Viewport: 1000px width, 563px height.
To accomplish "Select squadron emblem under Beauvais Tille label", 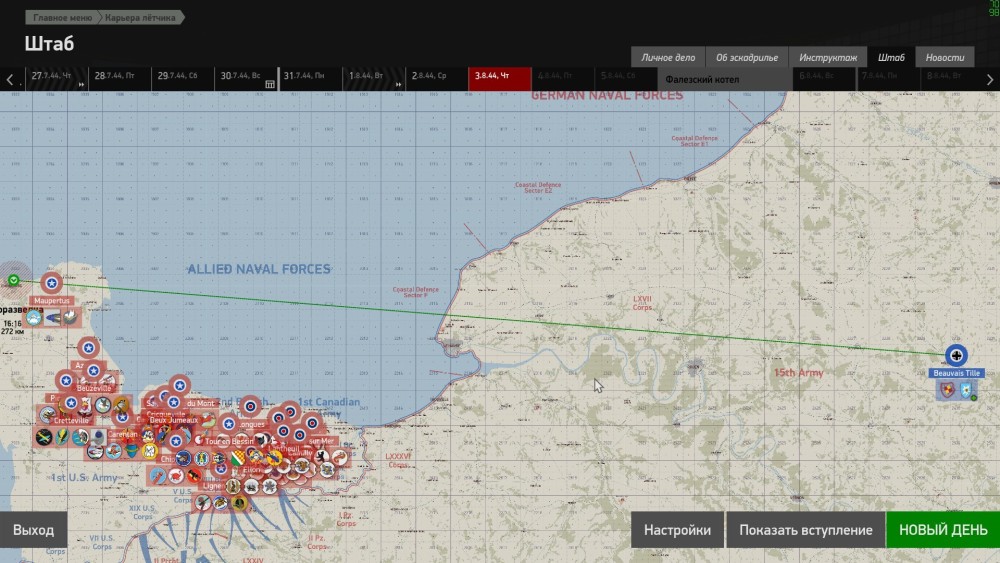I will [x=948, y=390].
